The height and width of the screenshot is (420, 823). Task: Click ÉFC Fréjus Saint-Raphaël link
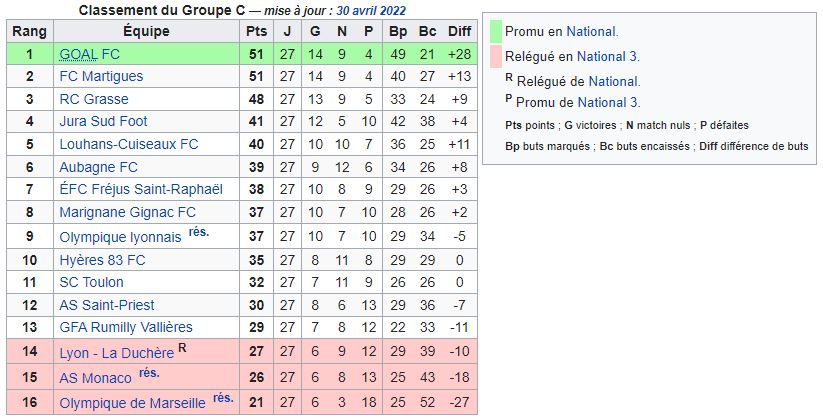point(141,189)
